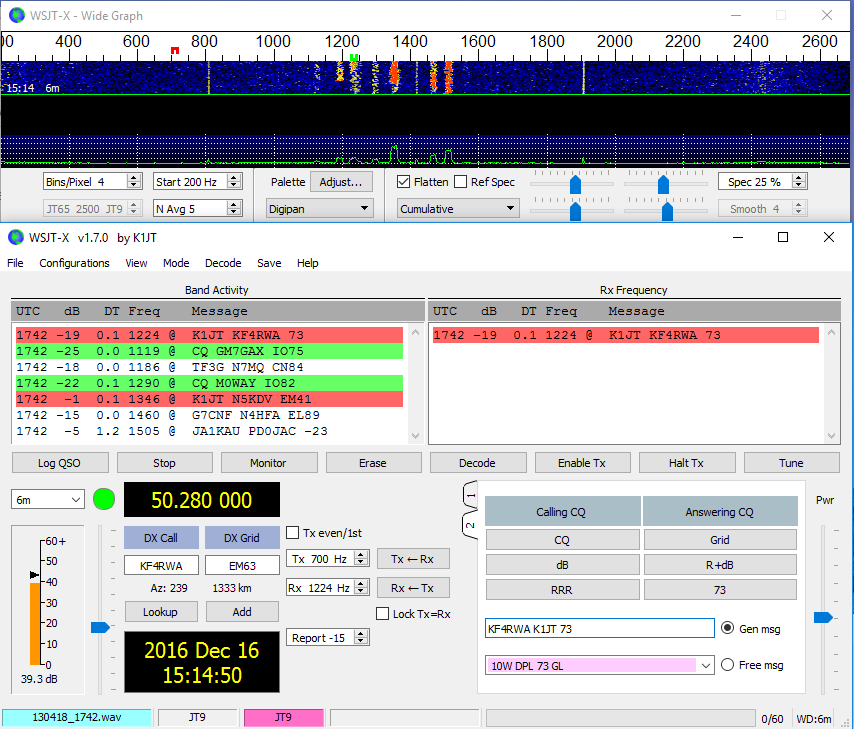Open the 6m band selector
The image size is (854, 729).
click(46, 499)
